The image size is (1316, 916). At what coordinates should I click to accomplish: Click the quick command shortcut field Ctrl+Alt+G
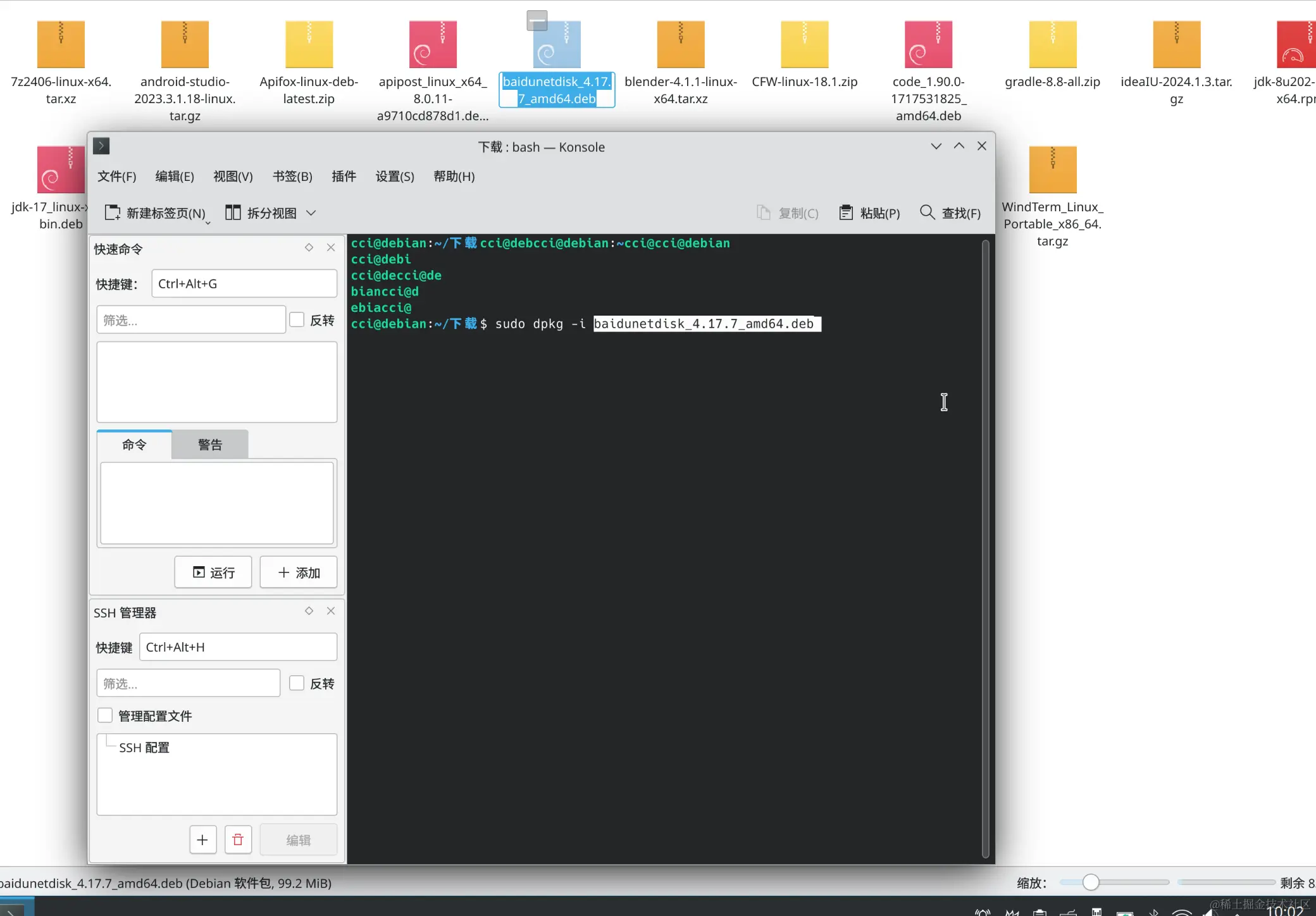pyautogui.click(x=244, y=283)
